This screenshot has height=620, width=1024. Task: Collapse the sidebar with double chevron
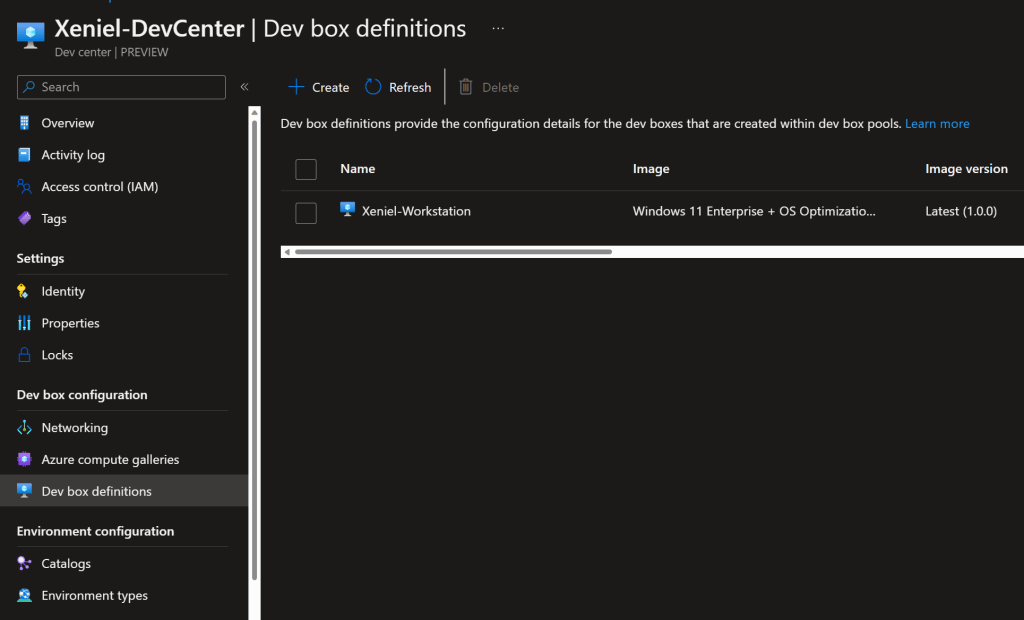coord(244,87)
